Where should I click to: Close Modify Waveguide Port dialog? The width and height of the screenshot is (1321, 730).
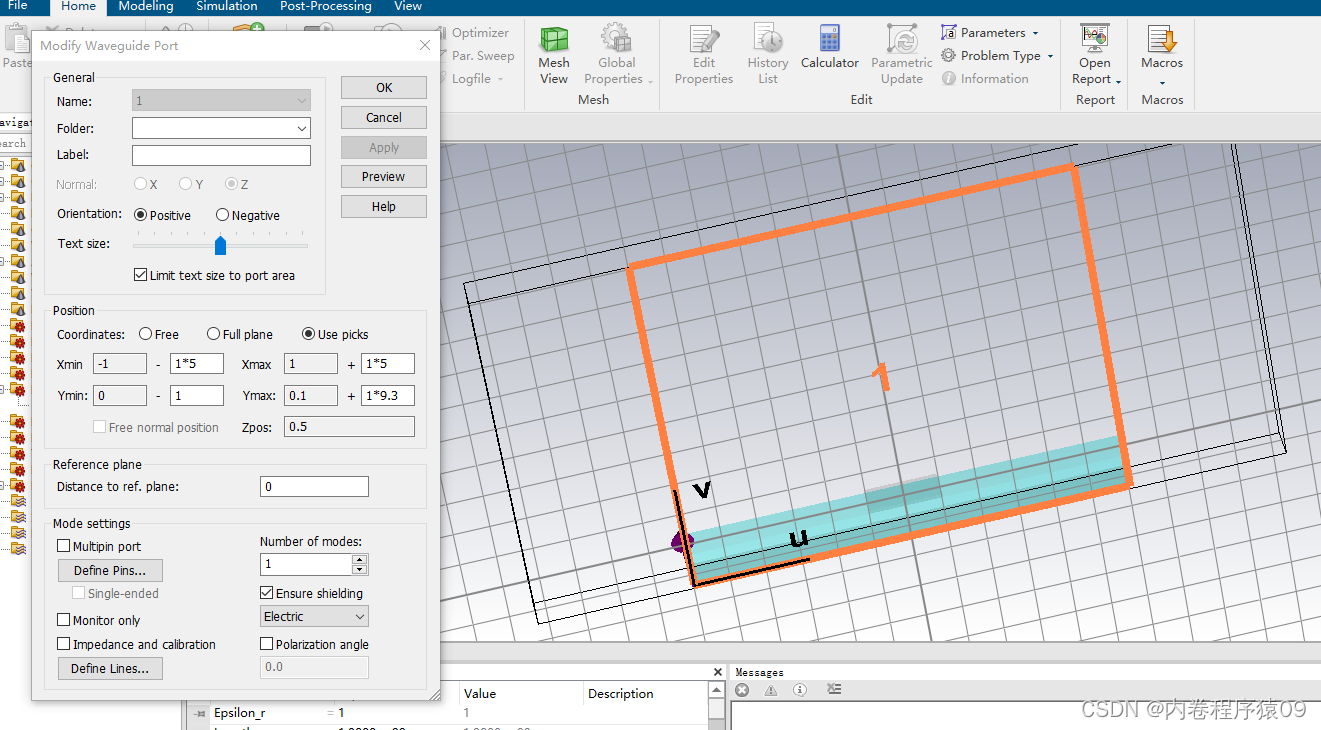[x=425, y=46]
